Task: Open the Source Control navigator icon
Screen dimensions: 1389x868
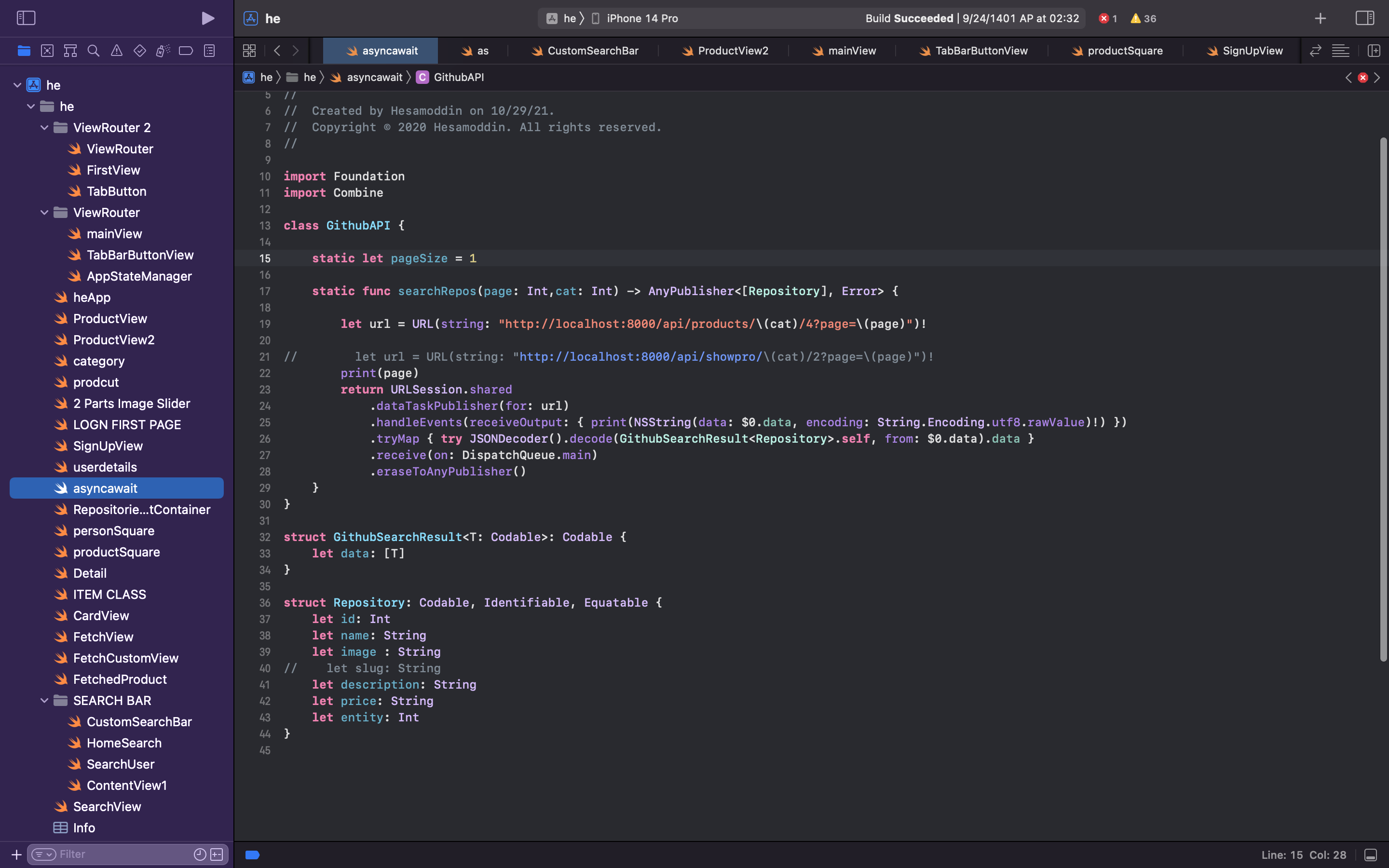Action: [47, 51]
